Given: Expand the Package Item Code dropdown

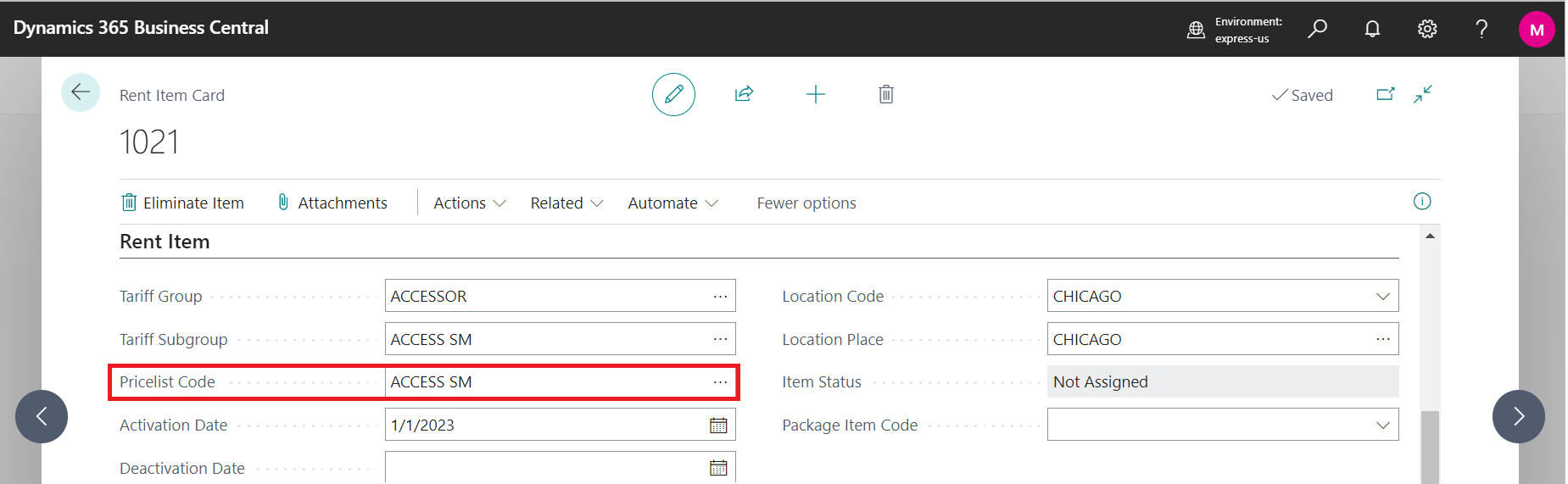Looking at the screenshot, I should coord(1382,426).
